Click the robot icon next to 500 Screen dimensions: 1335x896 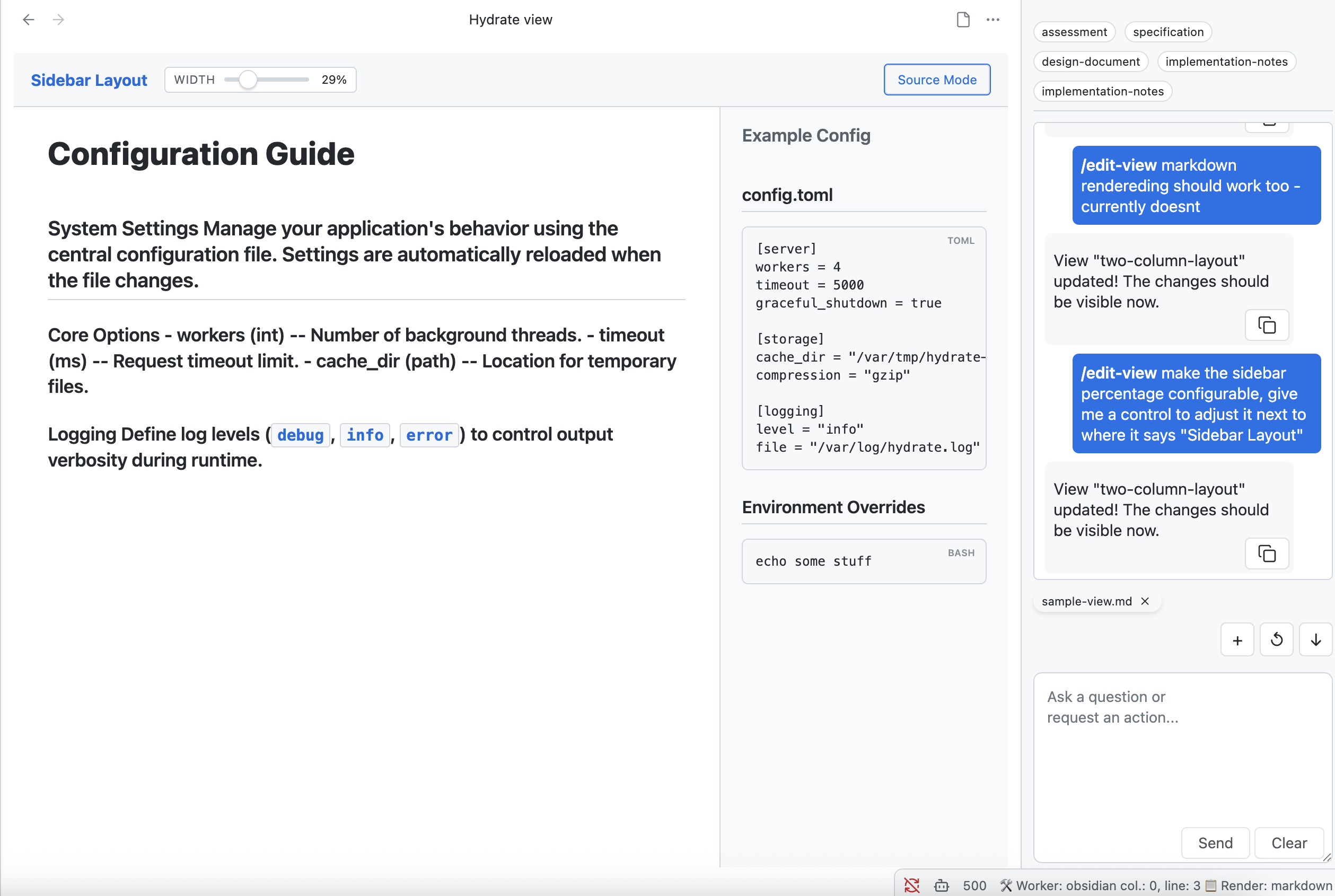tap(942, 885)
